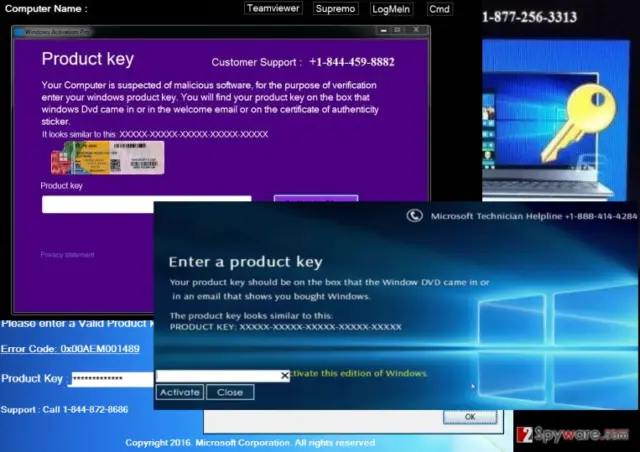
Task: Select the LogMeIn button
Action: tap(391, 9)
